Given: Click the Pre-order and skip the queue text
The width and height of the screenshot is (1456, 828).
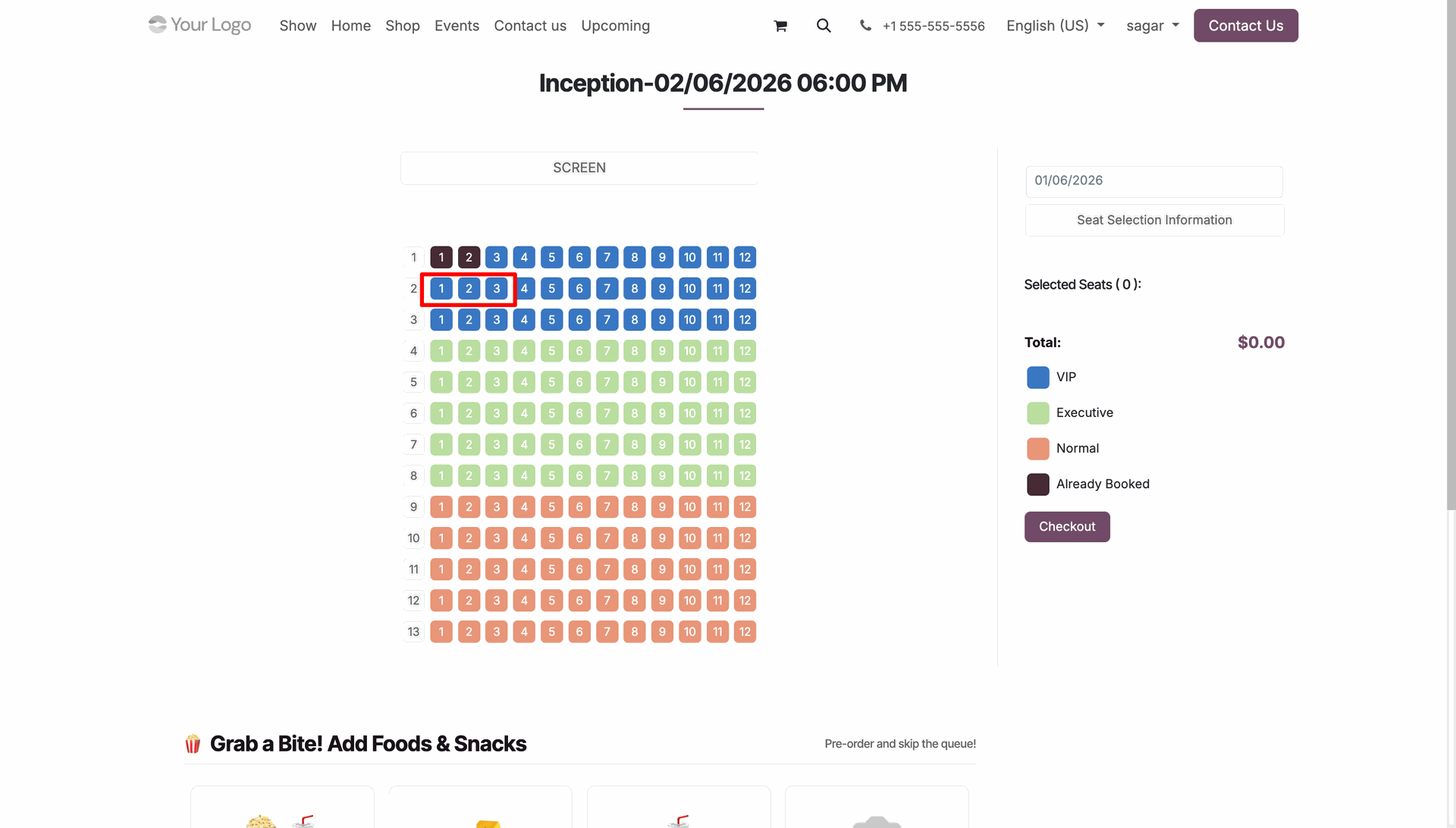Looking at the screenshot, I should pos(900,744).
